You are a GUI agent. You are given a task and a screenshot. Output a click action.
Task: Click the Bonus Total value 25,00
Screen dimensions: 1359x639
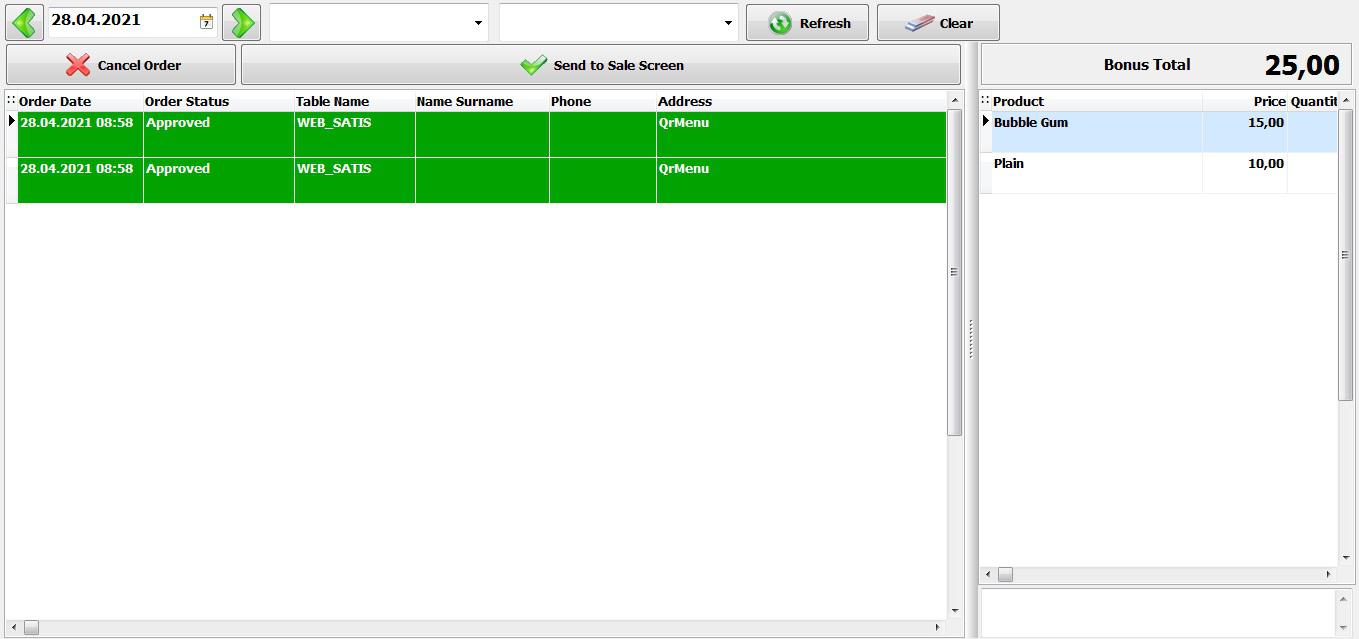pyautogui.click(x=1302, y=65)
